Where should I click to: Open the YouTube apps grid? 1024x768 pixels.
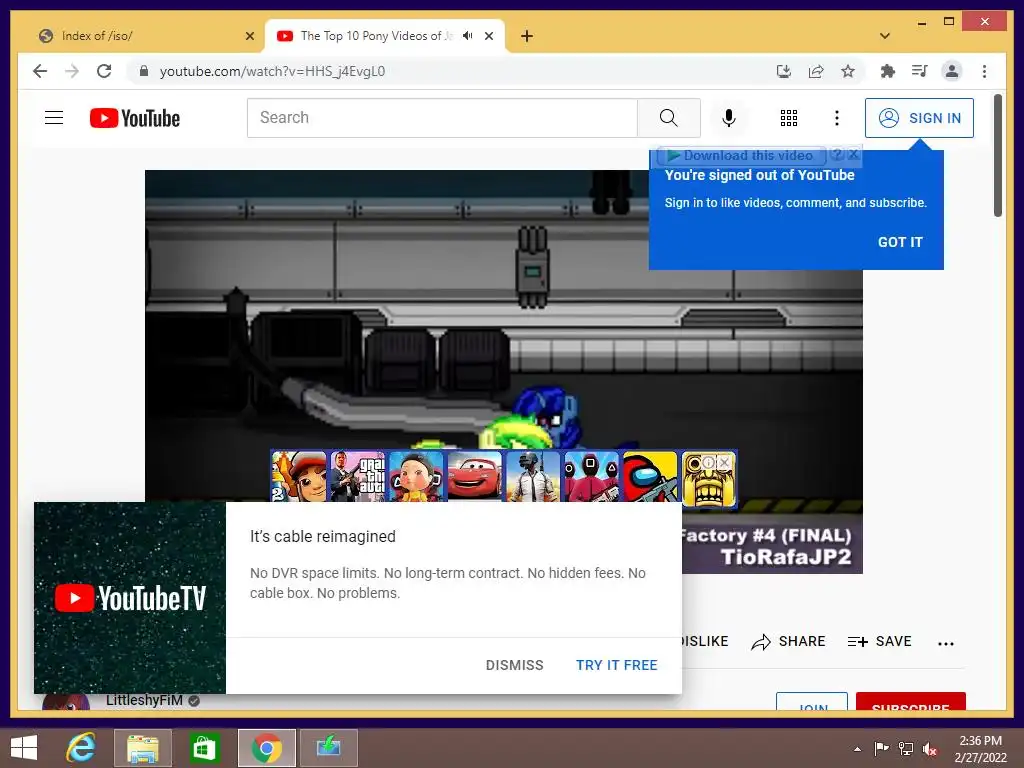tap(789, 118)
